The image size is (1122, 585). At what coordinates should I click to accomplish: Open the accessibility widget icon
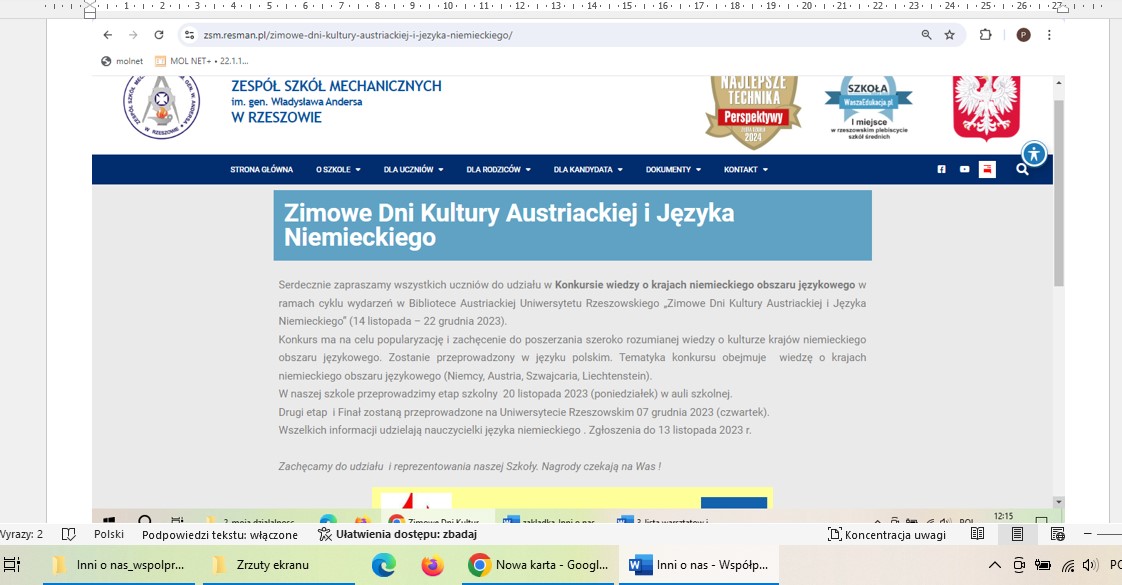(1034, 154)
